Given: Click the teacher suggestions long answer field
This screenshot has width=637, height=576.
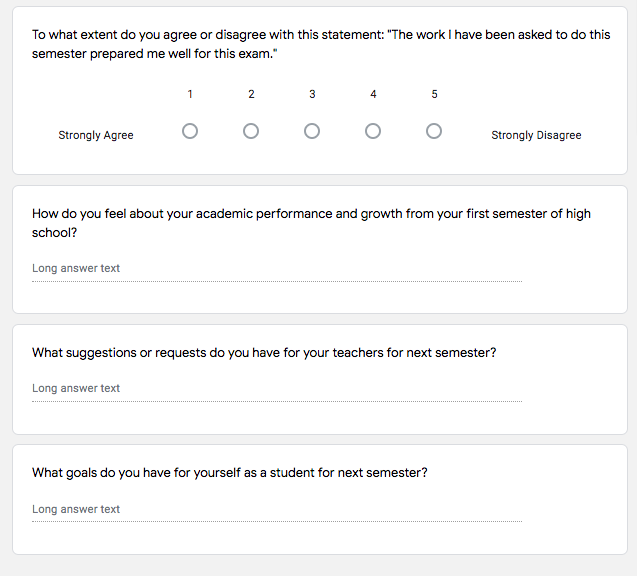Looking at the screenshot, I should pyautogui.click(x=277, y=389).
